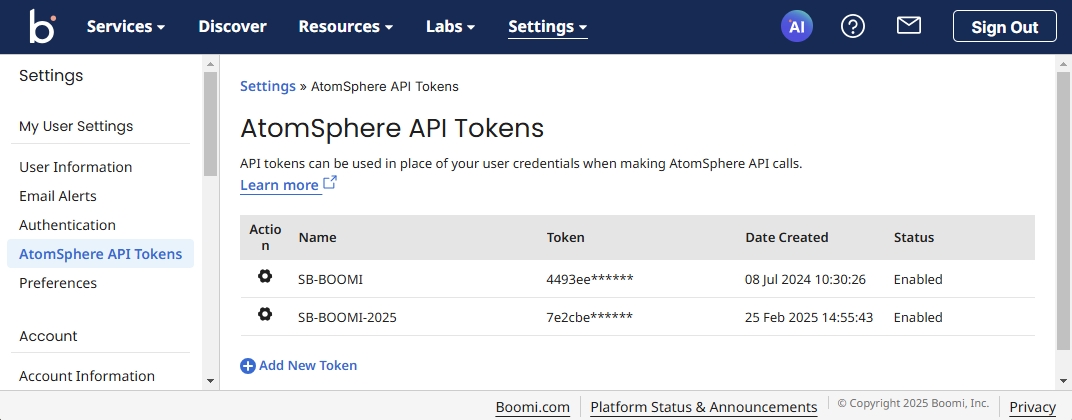Click the Account section heading in sidebar
This screenshot has width=1072, height=420.
coord(48,336)
